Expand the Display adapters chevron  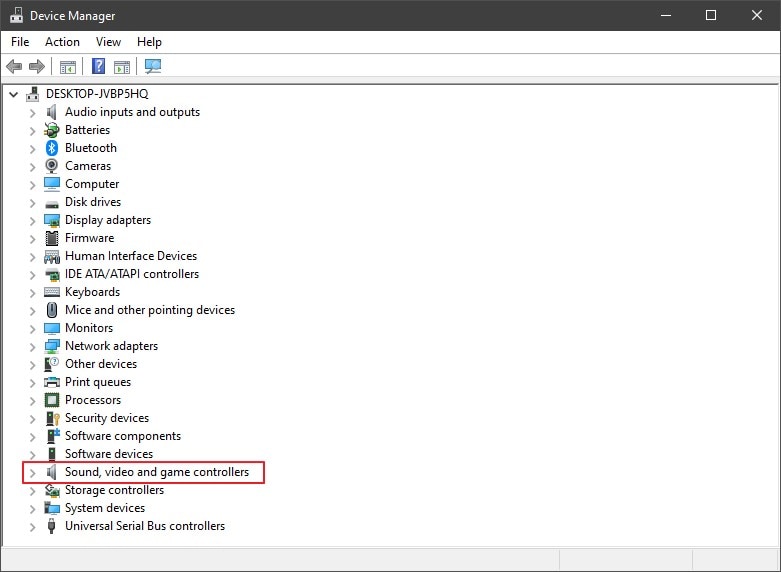(x=32, y=221)
